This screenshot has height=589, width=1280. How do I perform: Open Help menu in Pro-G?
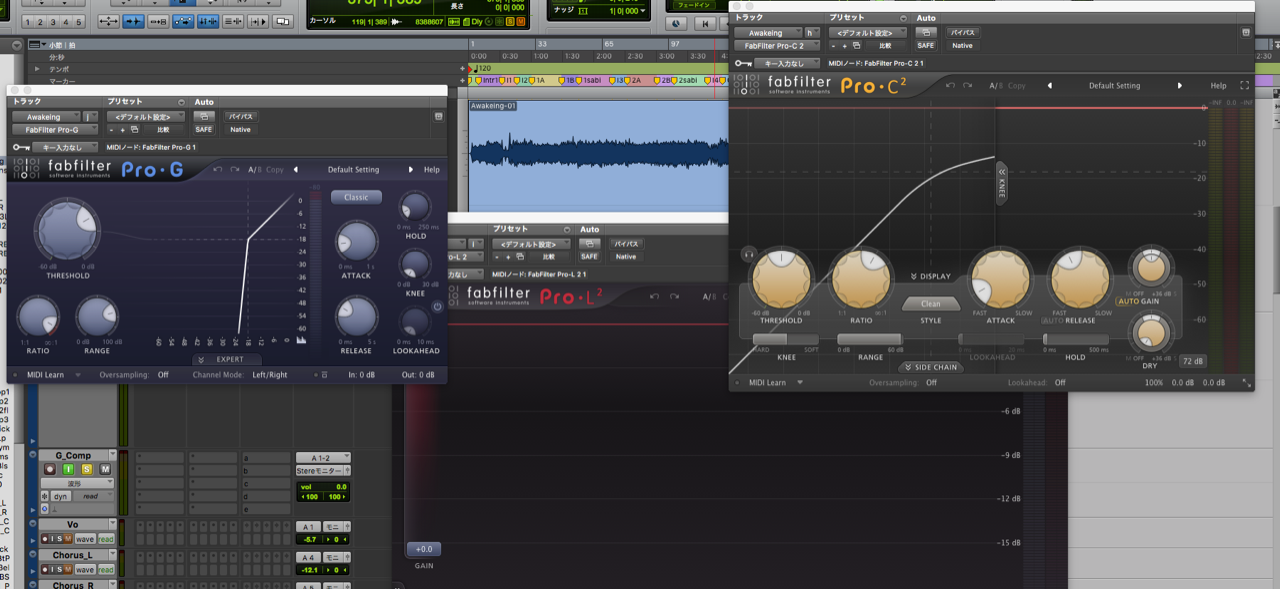point(432,170)
